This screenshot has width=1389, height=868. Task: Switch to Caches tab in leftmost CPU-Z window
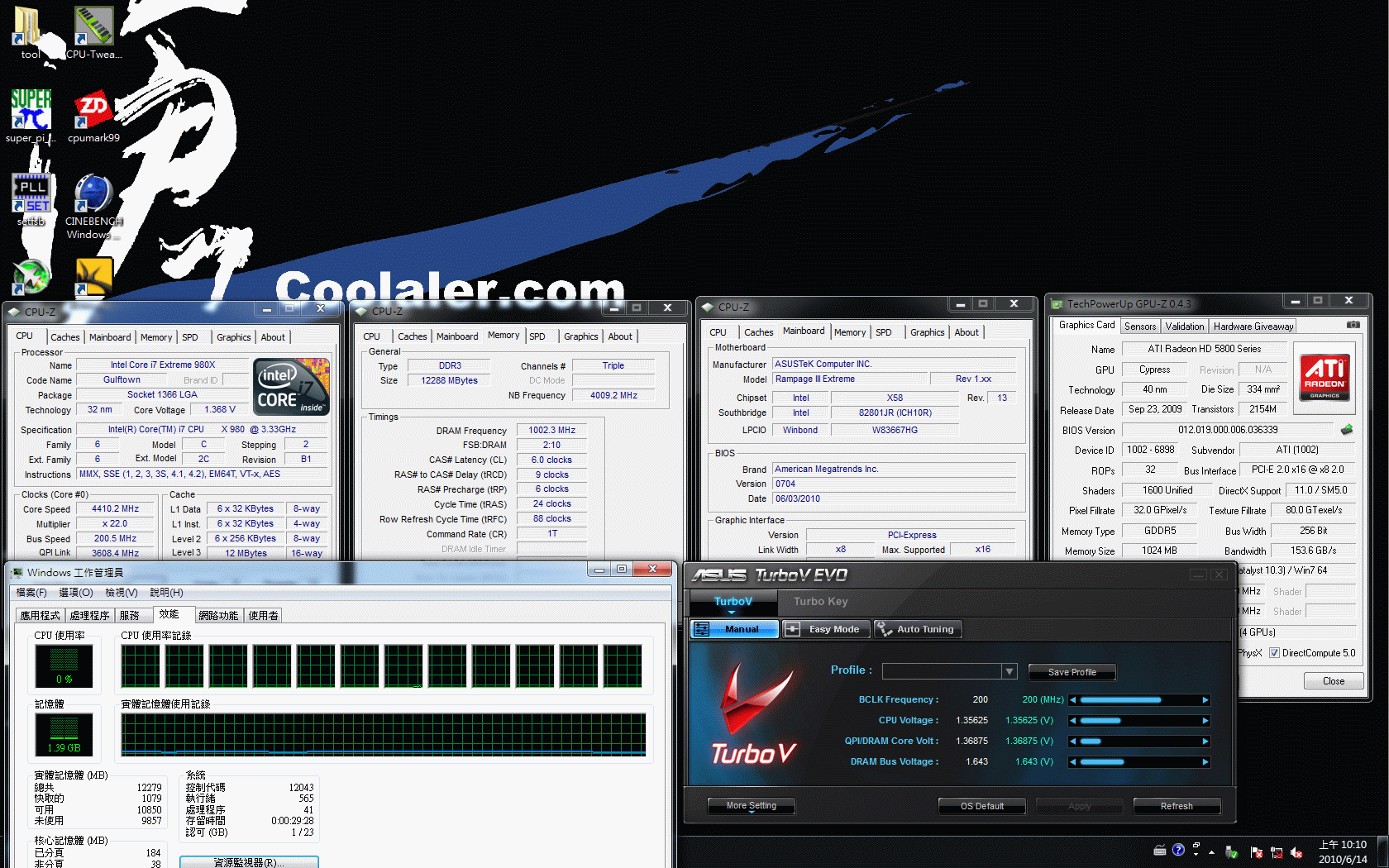[65, 337]
